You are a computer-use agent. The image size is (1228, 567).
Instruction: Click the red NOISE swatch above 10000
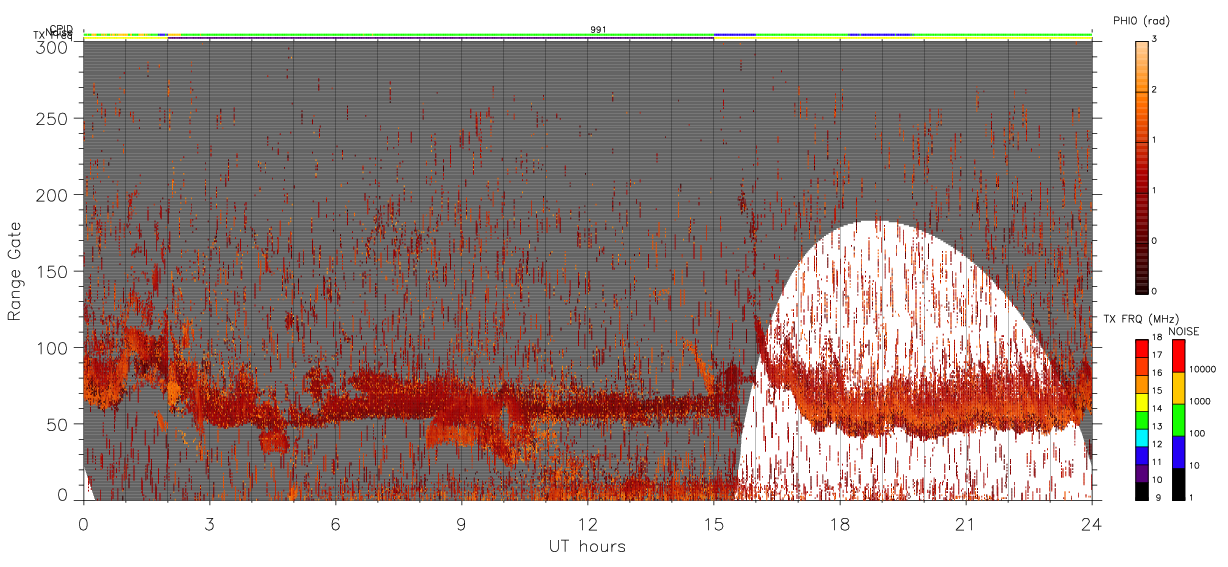click(1179, 355)
